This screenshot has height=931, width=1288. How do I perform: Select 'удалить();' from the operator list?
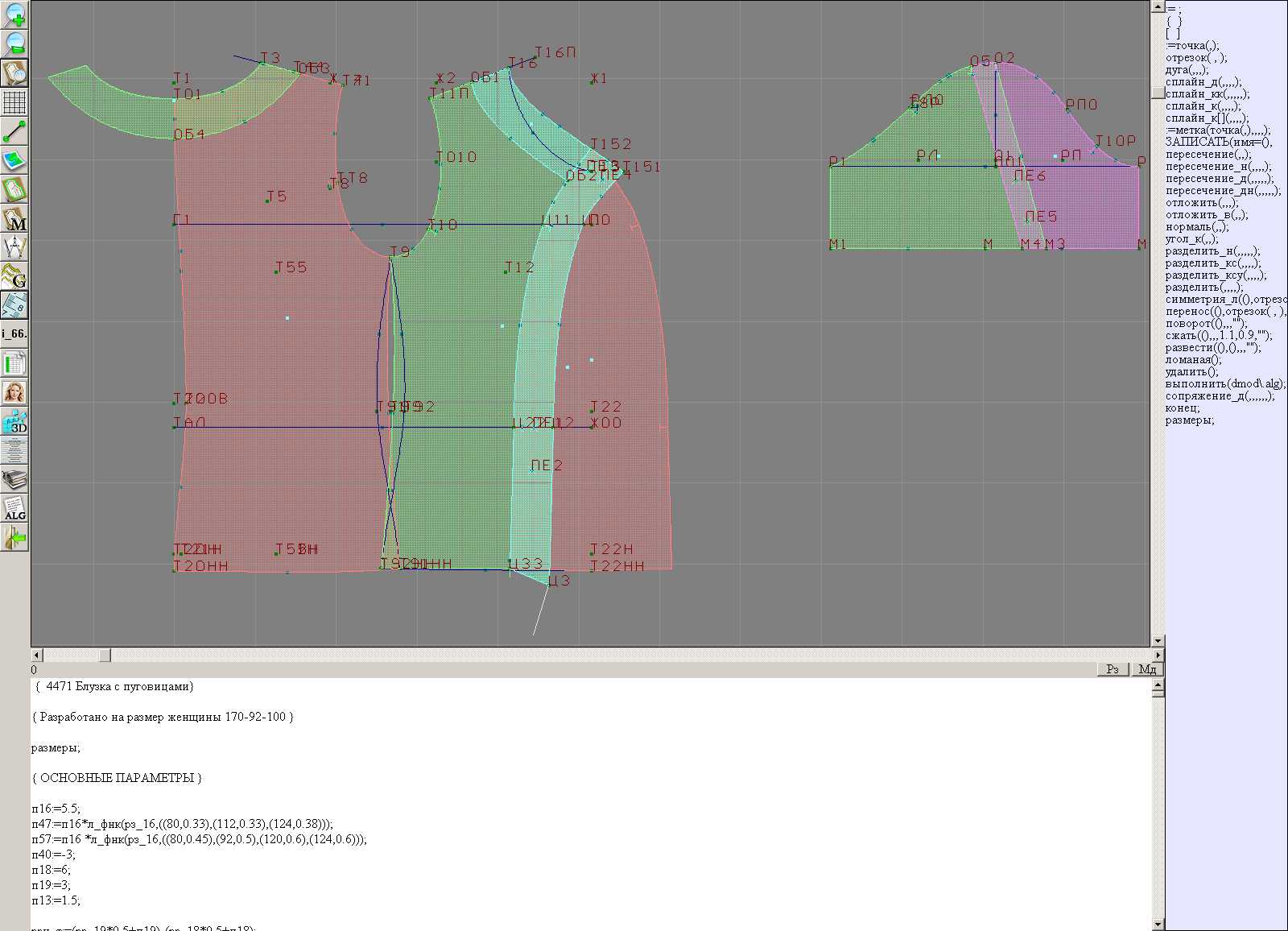(x=1191, y=372)
